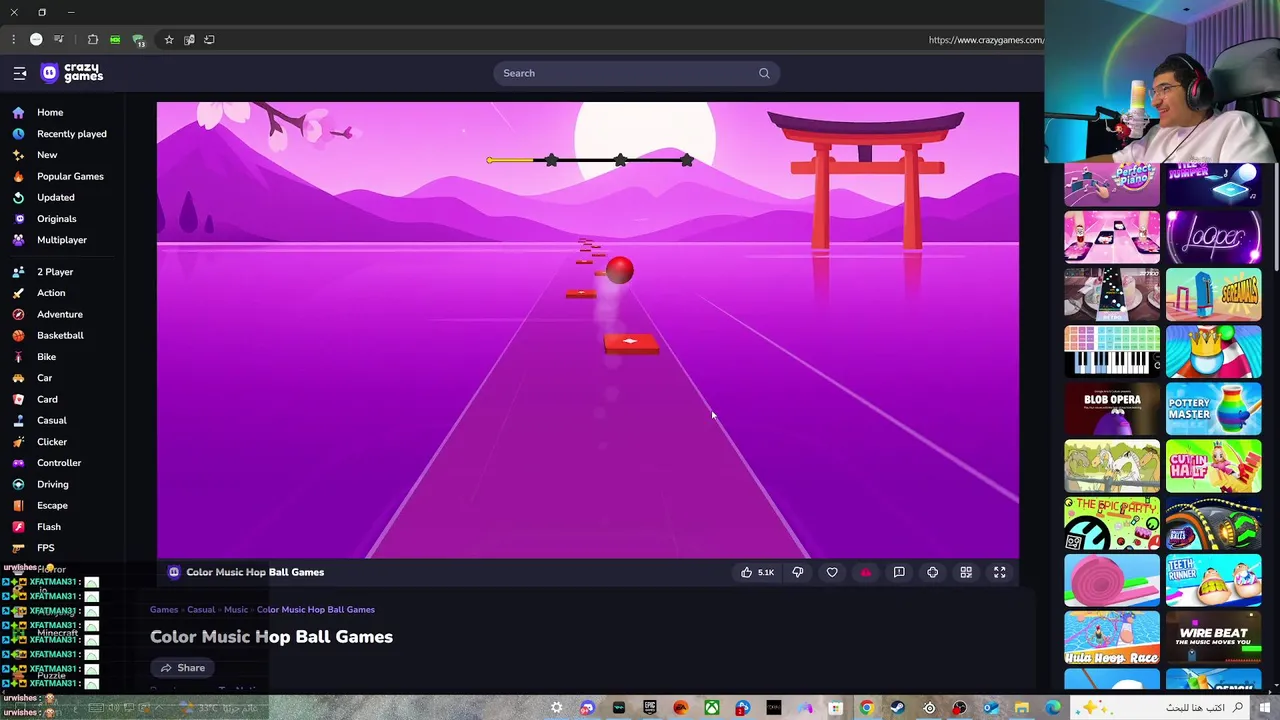Click the search magnifier icon
Image resolution: width=1280 pixels, height=720 pixels.
764,73
